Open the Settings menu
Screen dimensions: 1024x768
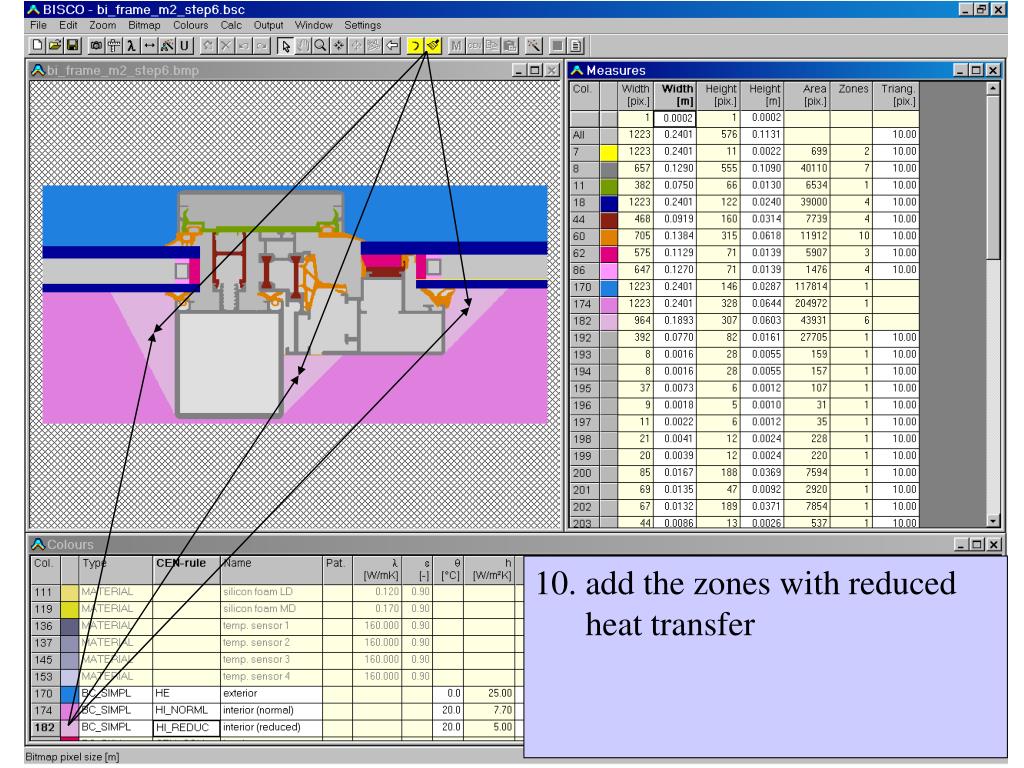click(362, 25)
